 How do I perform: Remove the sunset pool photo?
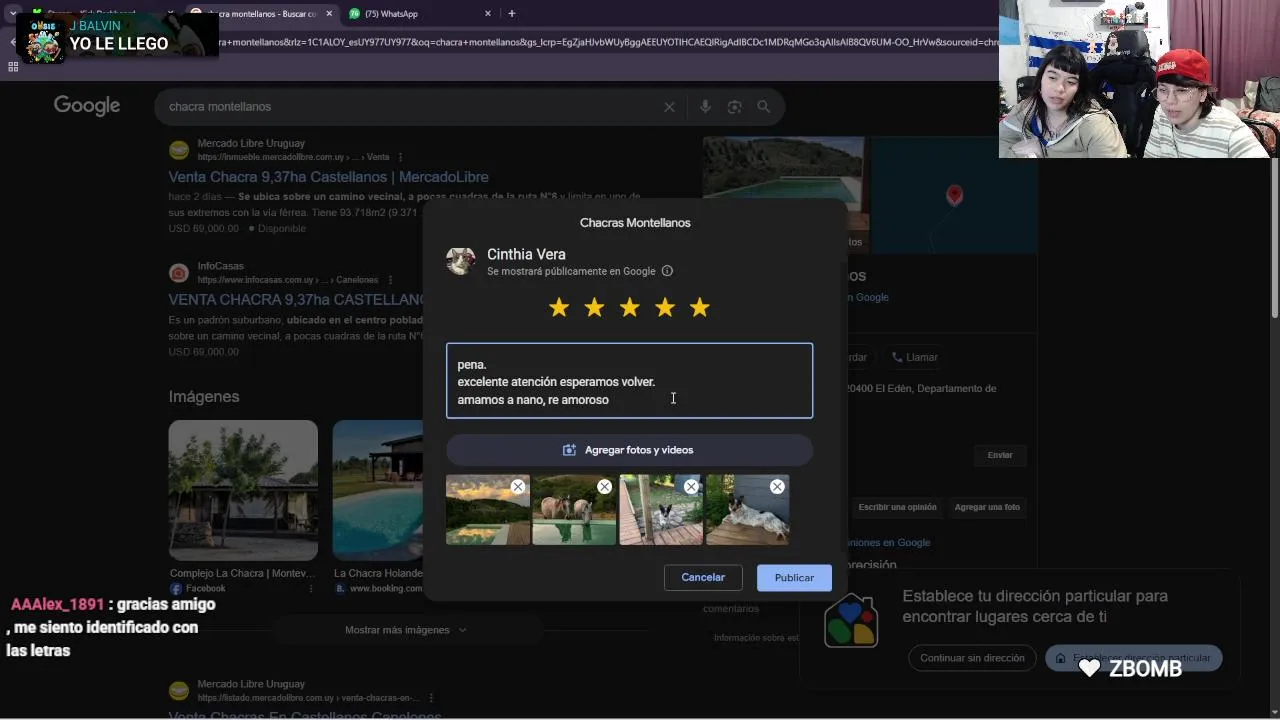click(x=518, y=487)
